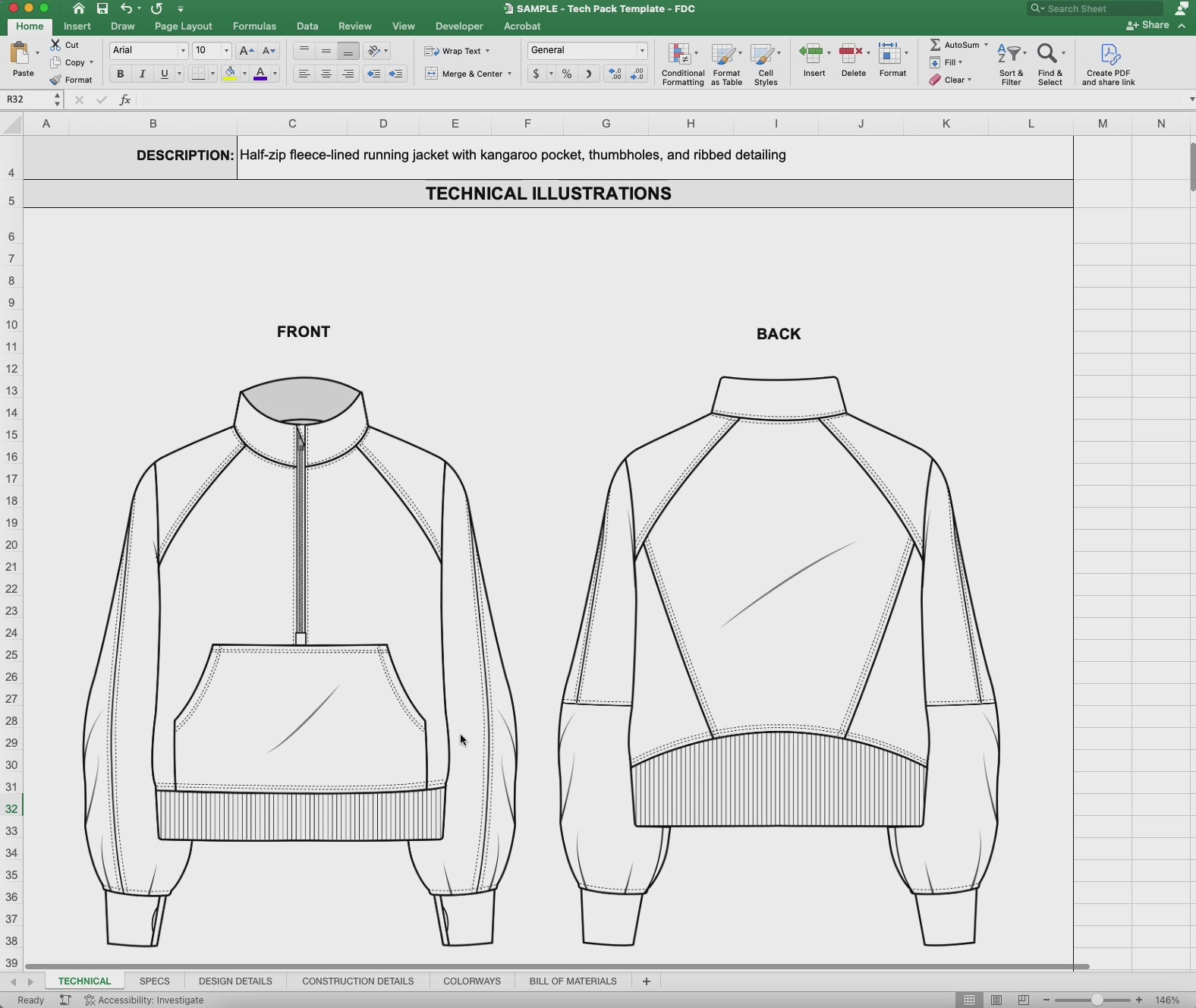
Task: Open Find & Select tool
Action: pyautogui.click(x=1048, y=55)
